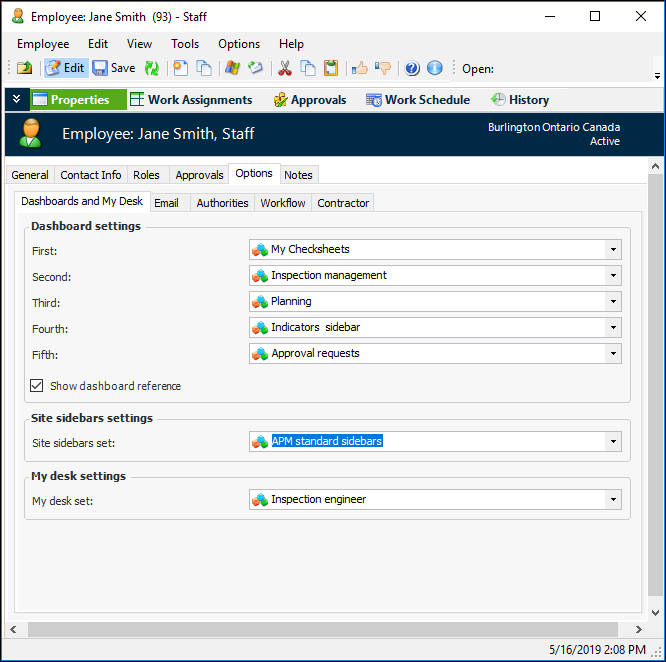
Task: Expand the First dashboard dropdown
Action: (612, 250)
